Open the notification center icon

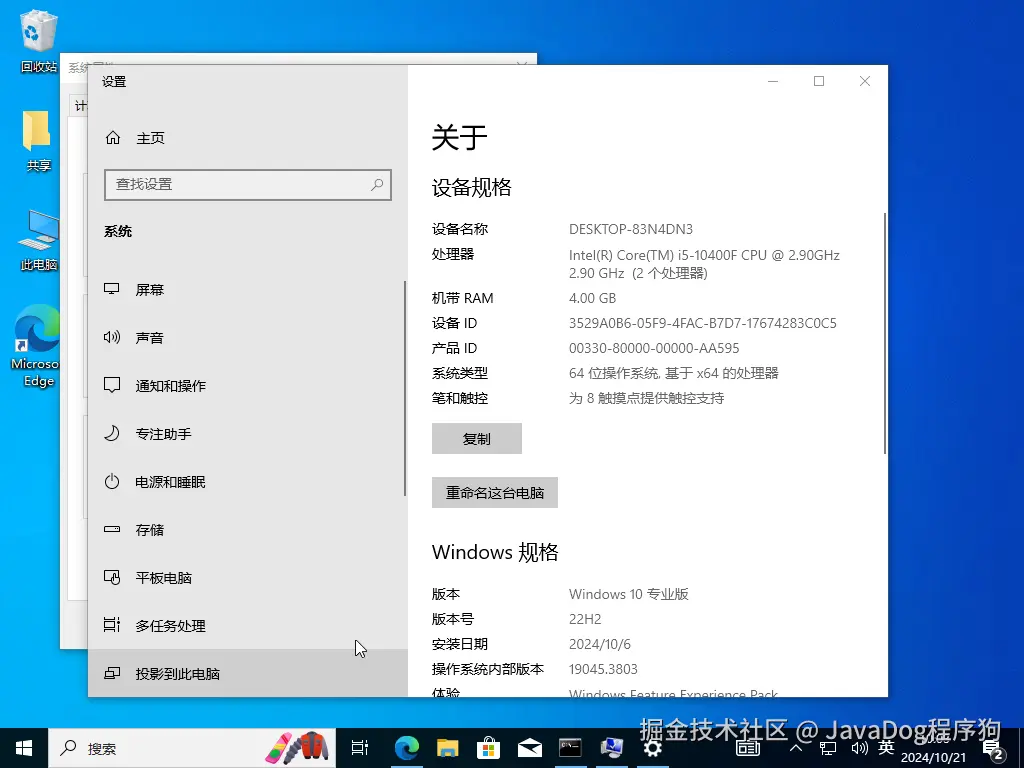coord(993,749)
